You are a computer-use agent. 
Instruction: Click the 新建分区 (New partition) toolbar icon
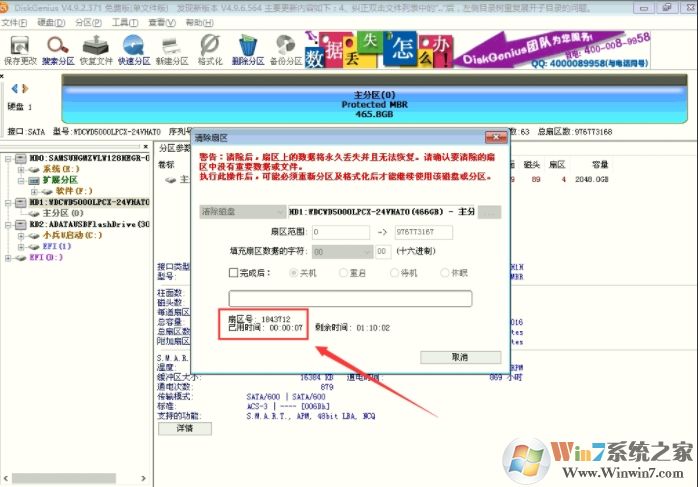pos(172,50)
